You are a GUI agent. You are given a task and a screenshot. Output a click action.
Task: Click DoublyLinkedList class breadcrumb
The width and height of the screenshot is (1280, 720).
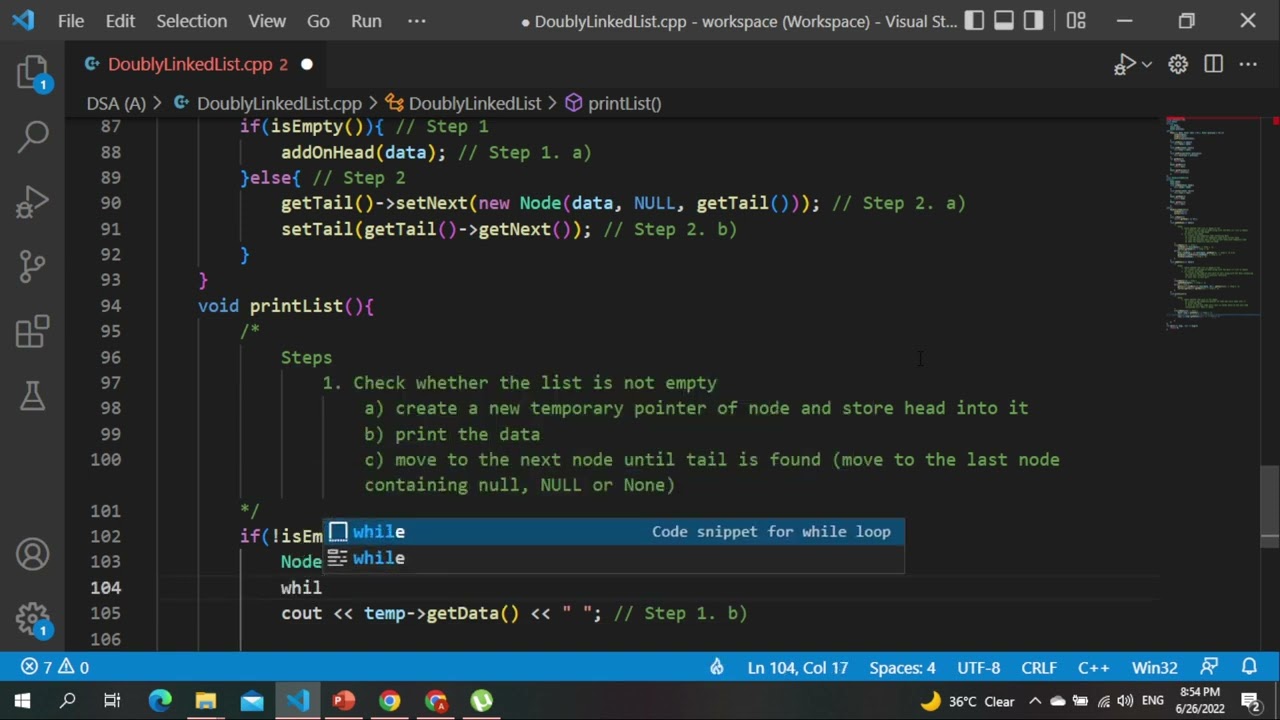tap(464, 103)
